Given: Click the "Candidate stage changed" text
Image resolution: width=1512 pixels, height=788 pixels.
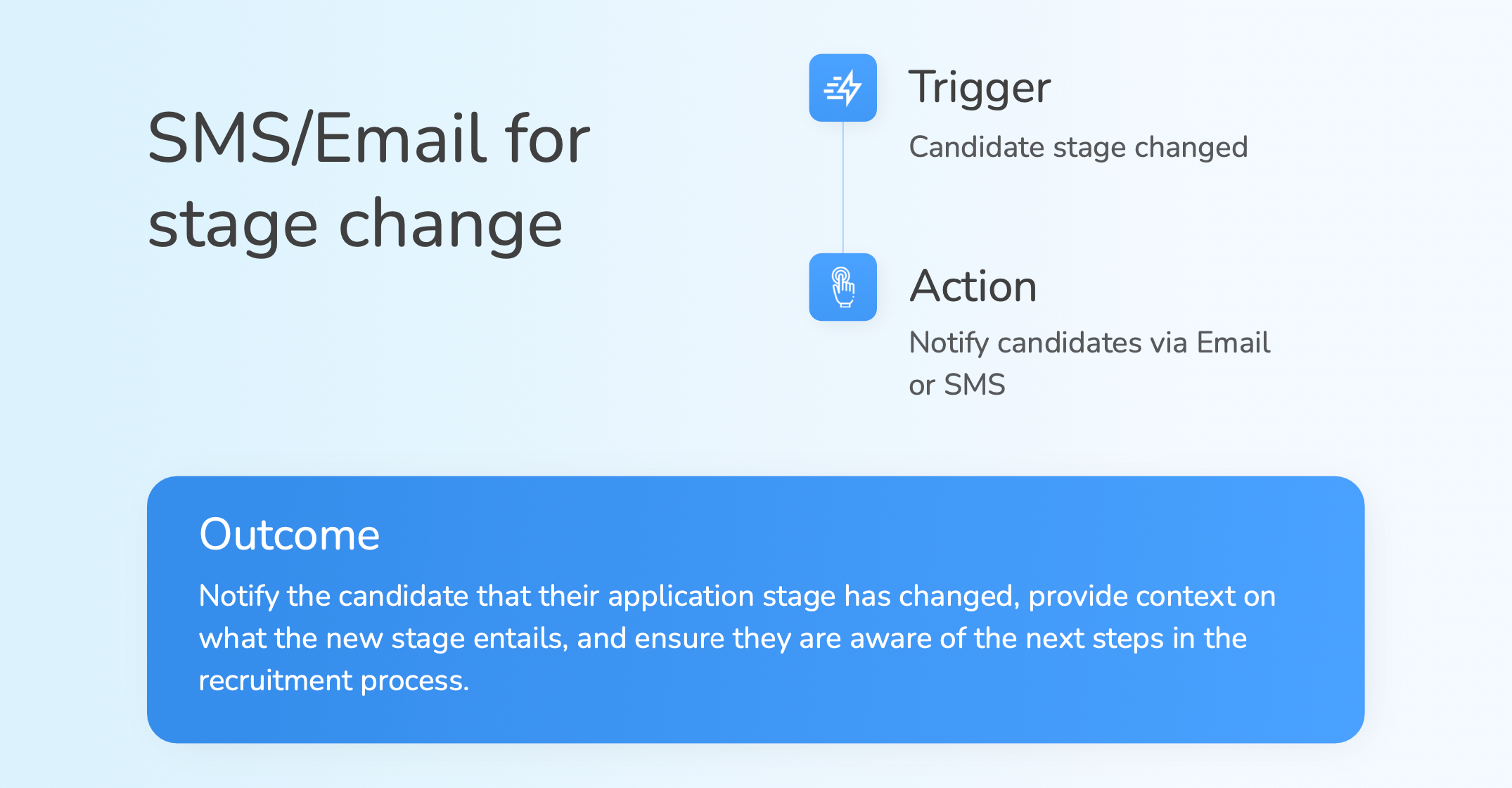Looking at the screenshot, I should click(1078, 147).
